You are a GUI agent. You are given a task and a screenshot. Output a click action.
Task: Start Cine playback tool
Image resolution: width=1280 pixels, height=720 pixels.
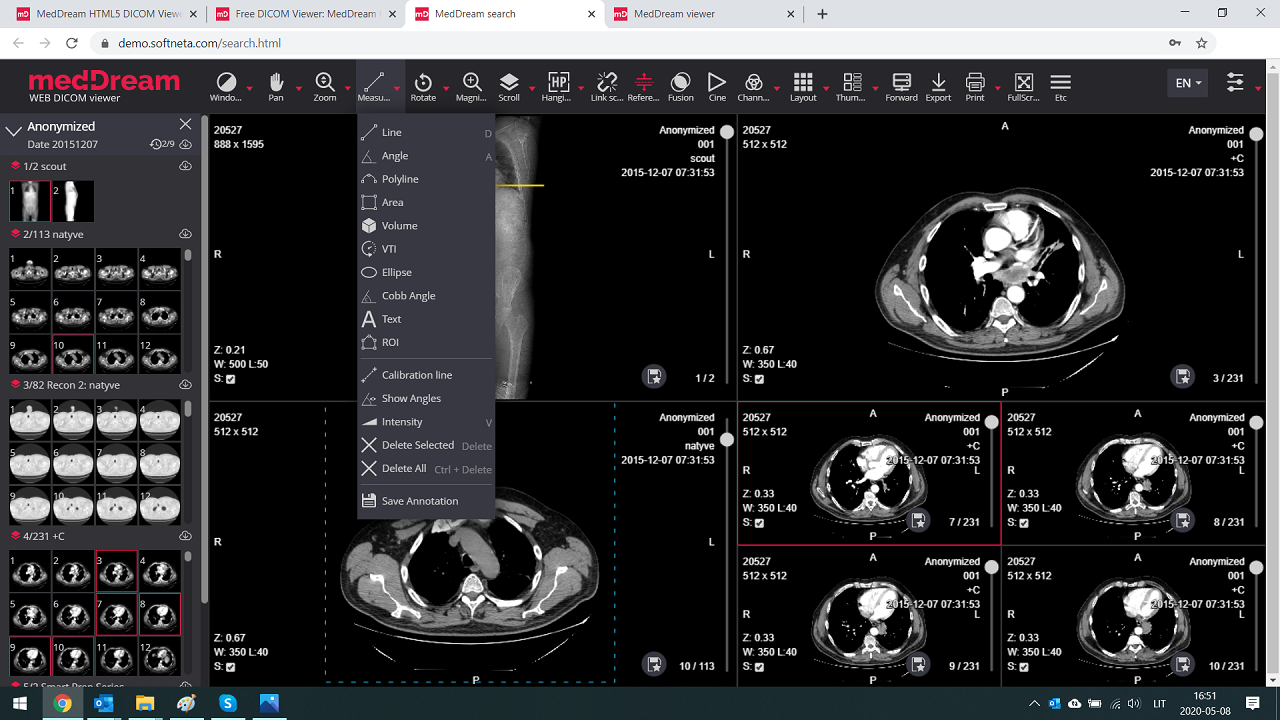pos(717,86)
